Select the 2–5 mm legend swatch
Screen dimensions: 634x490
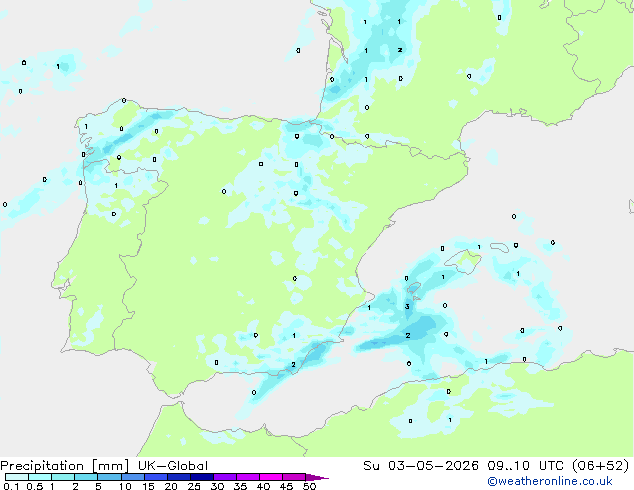(86, 477)
